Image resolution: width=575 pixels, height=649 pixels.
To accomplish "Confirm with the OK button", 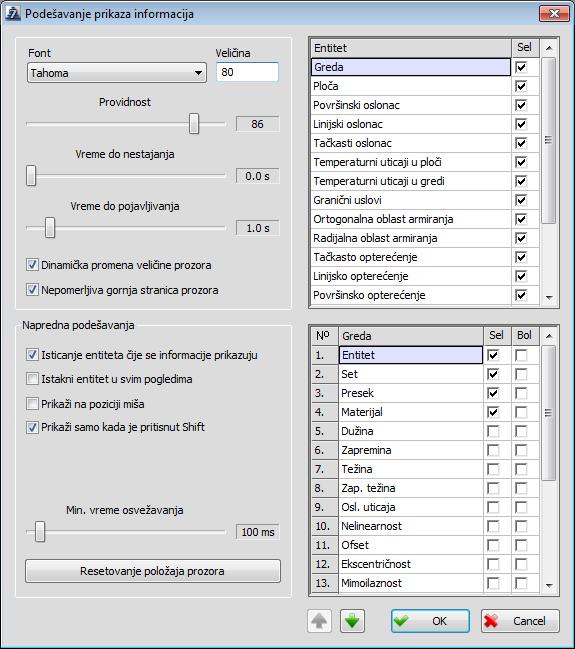I will pyautogui.click(x=430, y=621).
